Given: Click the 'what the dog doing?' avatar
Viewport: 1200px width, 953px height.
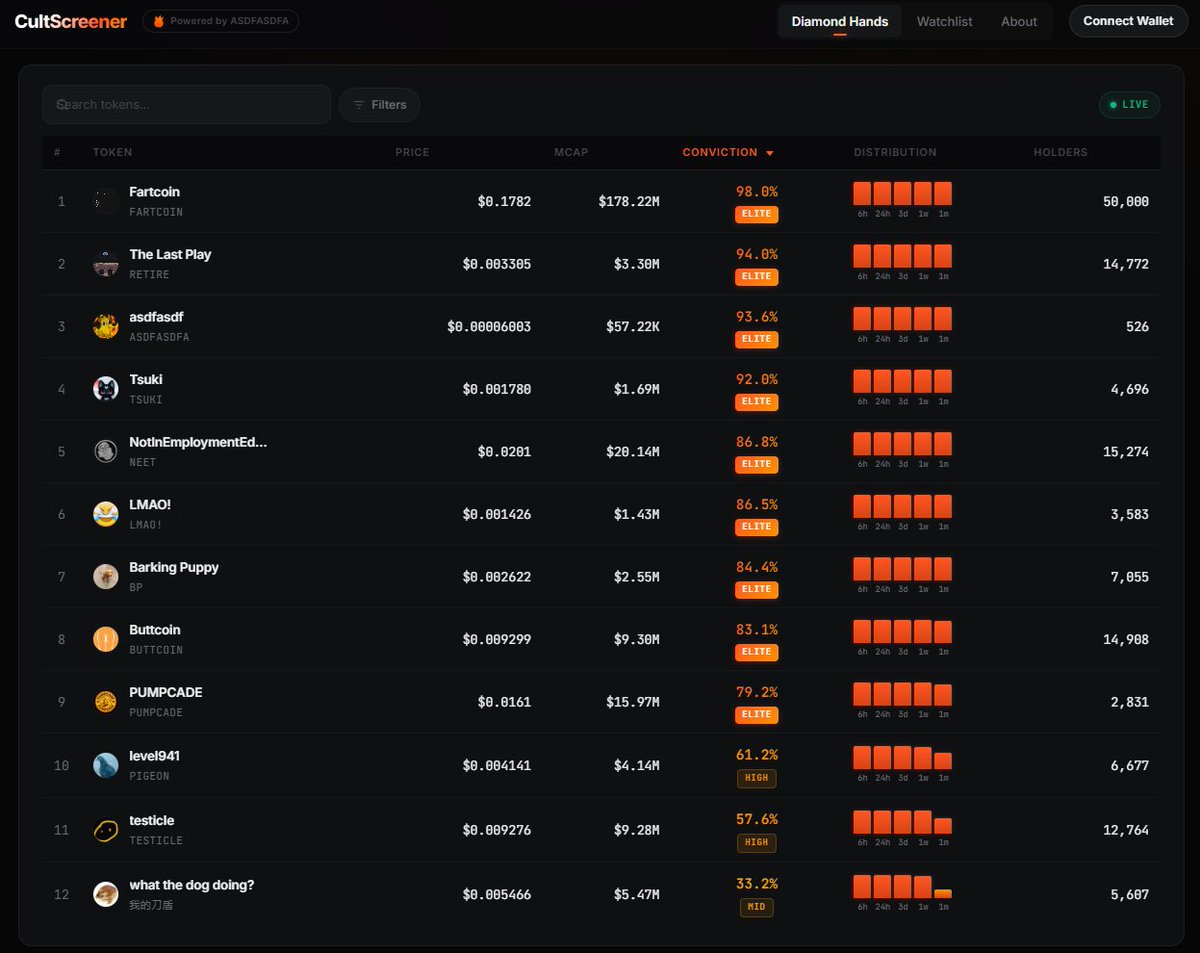Looking at the screenshot, I should coord(106,894).
